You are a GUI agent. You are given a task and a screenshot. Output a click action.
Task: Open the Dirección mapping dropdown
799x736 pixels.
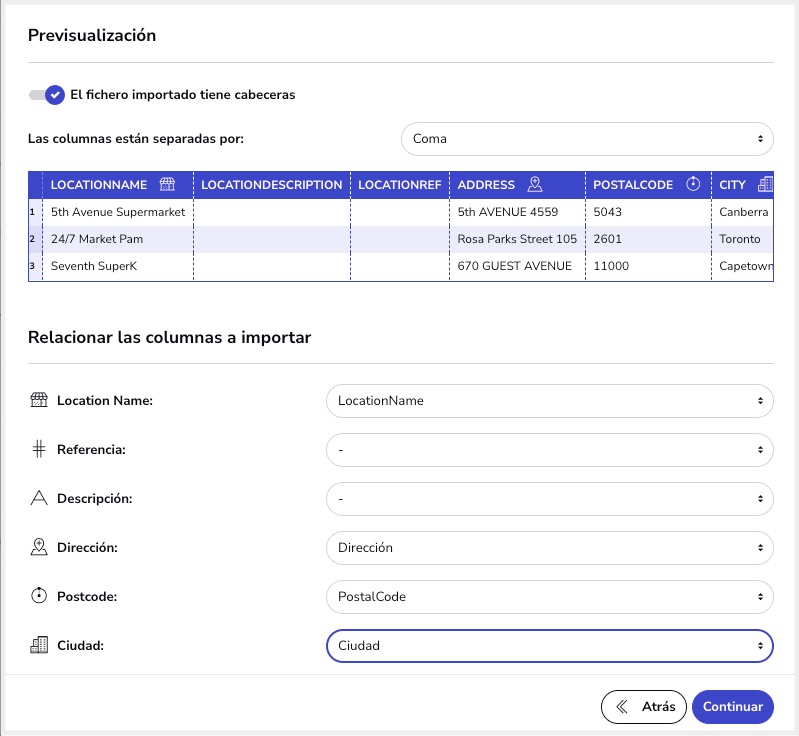(x=550, y=547)
